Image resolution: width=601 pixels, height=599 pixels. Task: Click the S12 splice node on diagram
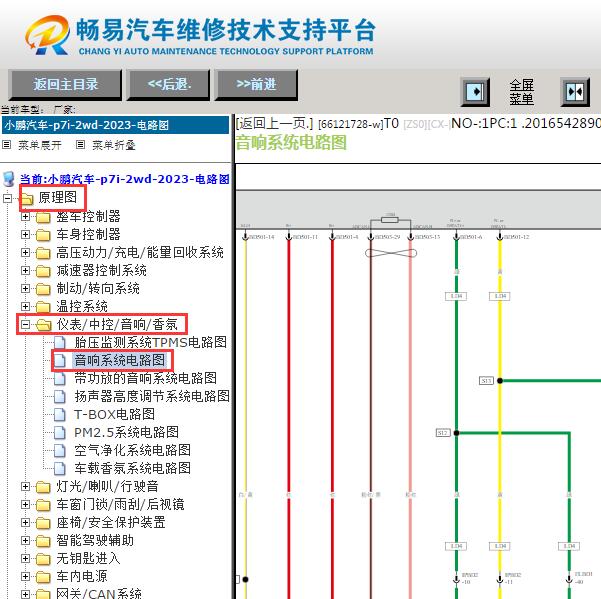456,433
